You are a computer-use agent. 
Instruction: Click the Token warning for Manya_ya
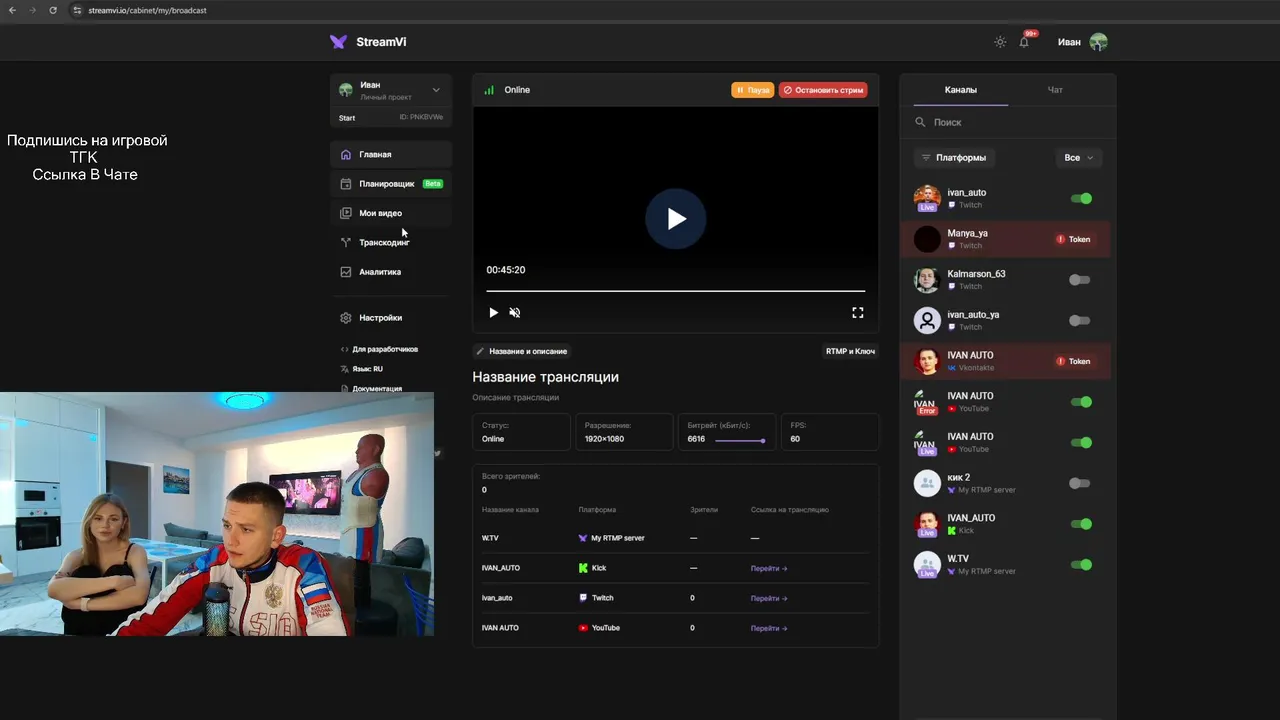point(1074,239)
